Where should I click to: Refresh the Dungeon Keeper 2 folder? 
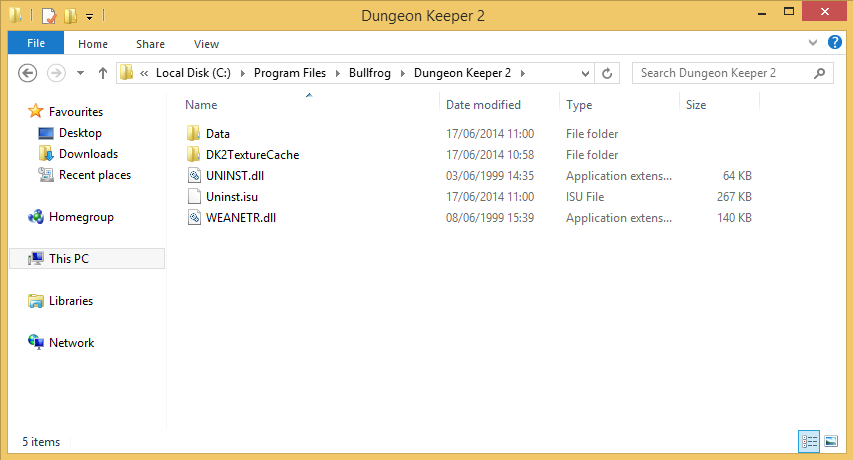coord(606,73)
